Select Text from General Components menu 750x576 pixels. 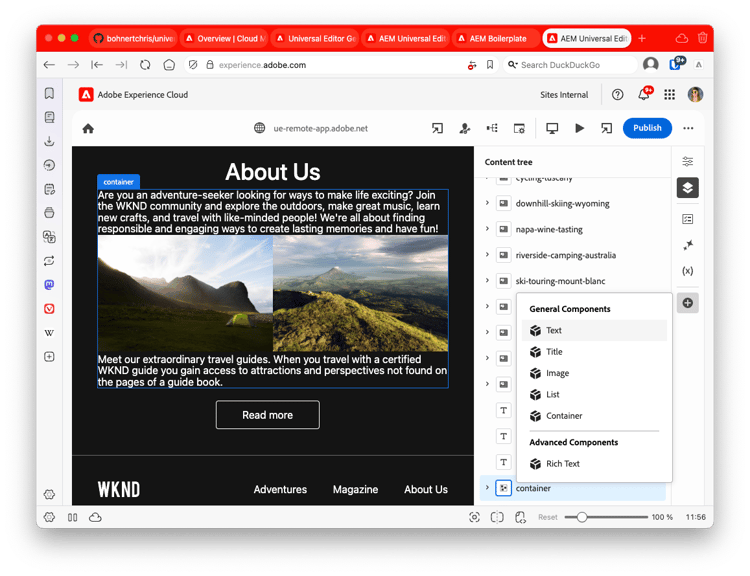(554, 330)
